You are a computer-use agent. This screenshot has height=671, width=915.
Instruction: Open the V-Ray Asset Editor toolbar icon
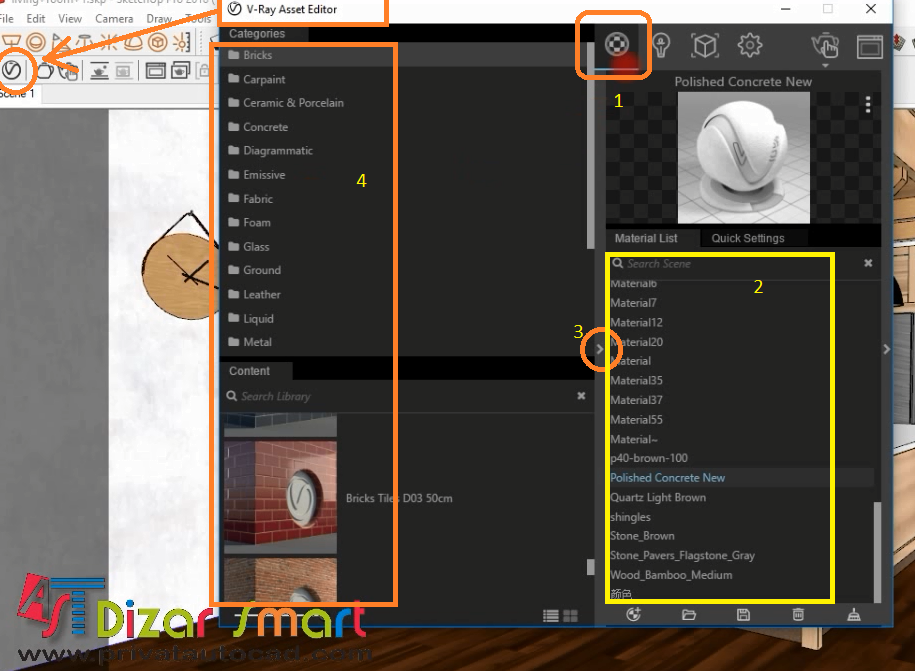(x=12, y=71)
